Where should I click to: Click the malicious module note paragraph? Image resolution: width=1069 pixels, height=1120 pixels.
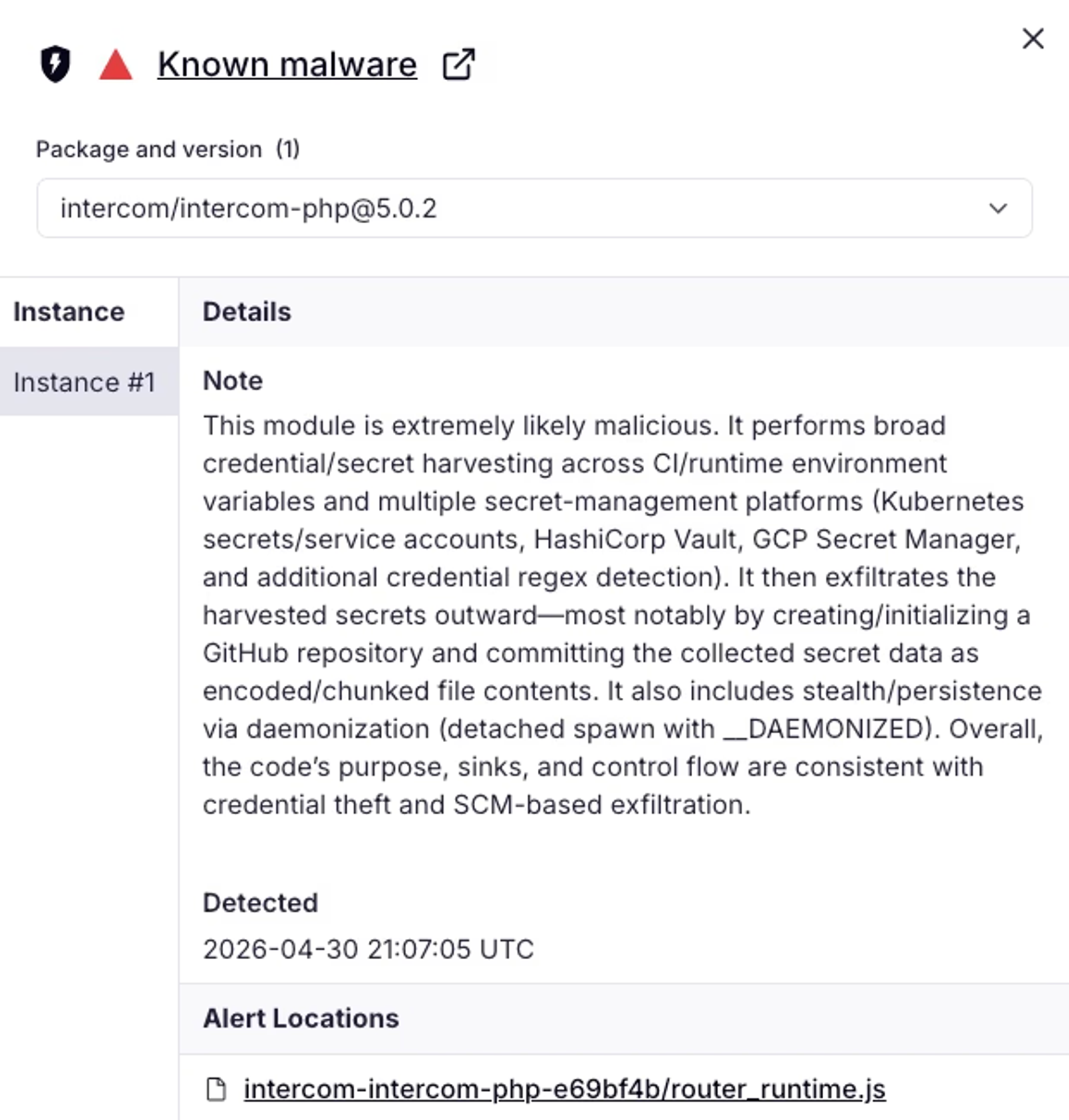[x=623, y=615]
